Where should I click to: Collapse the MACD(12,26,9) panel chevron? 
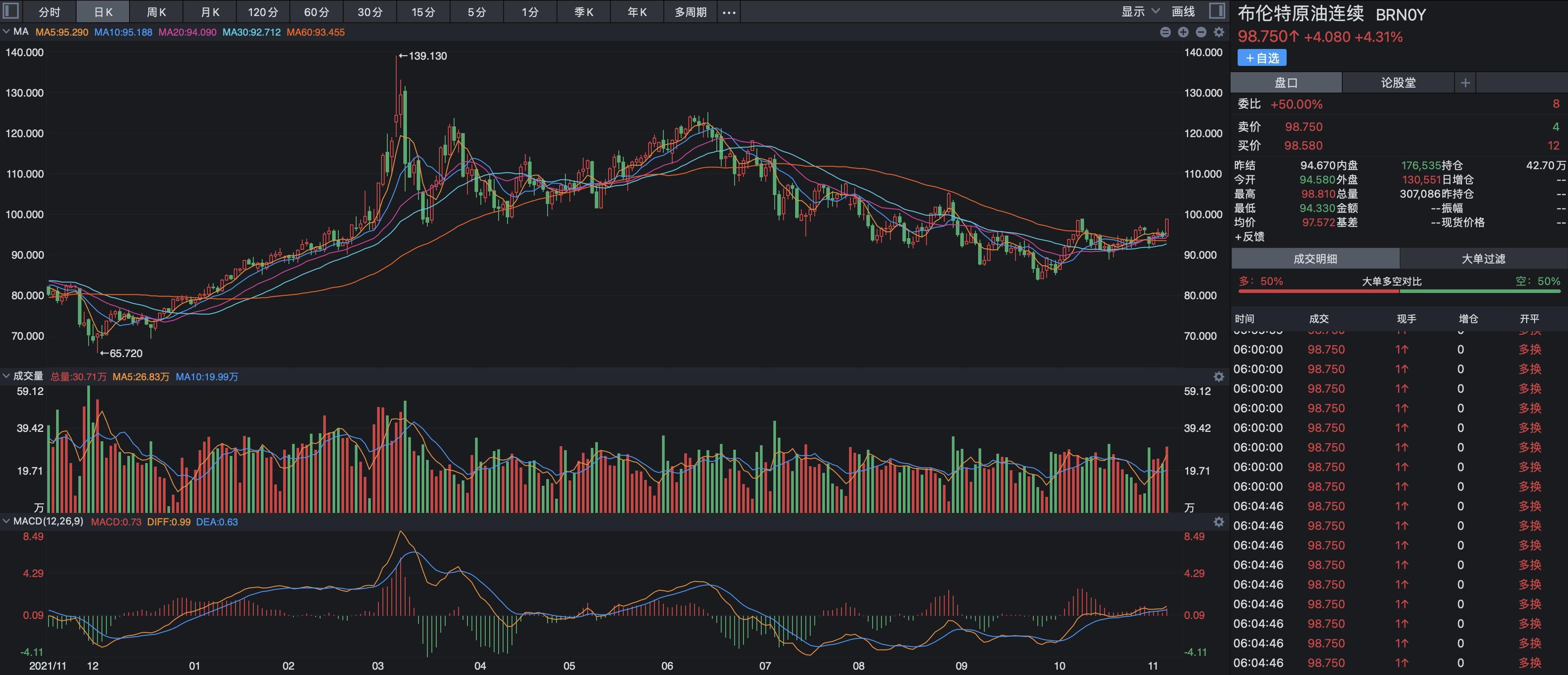pos(6,521)
